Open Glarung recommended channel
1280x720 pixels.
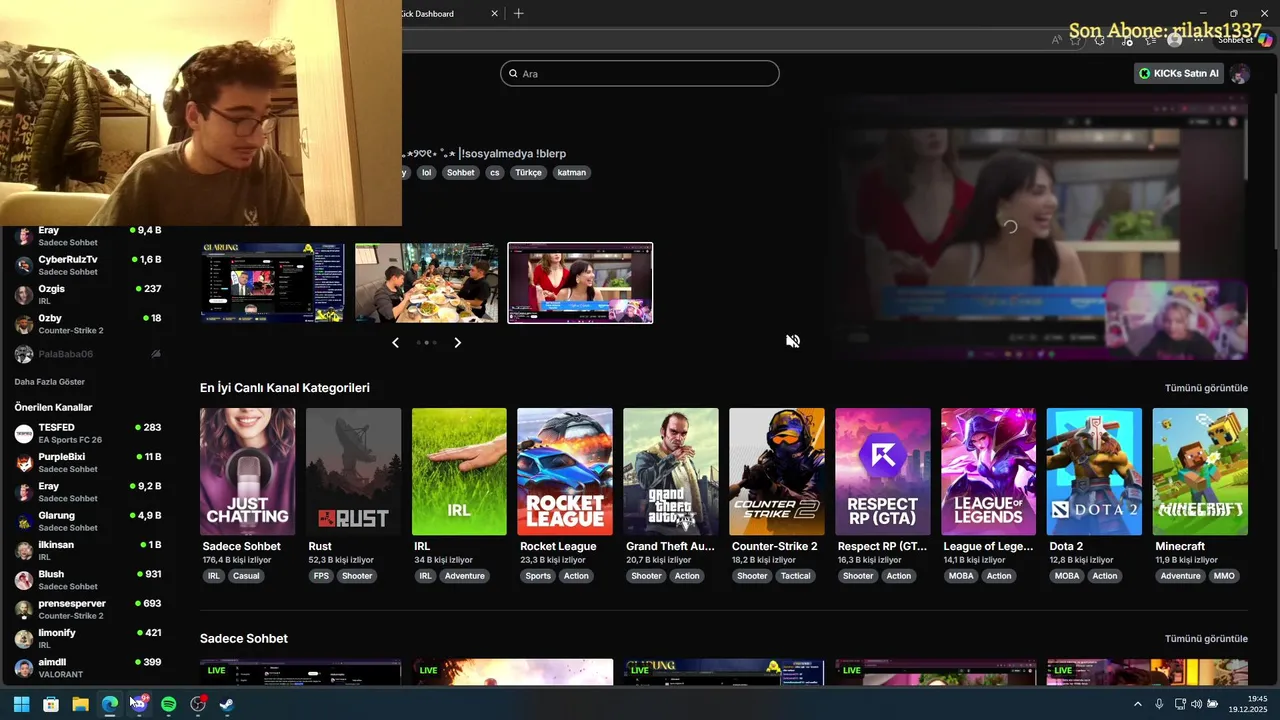[x=88, y=521]
